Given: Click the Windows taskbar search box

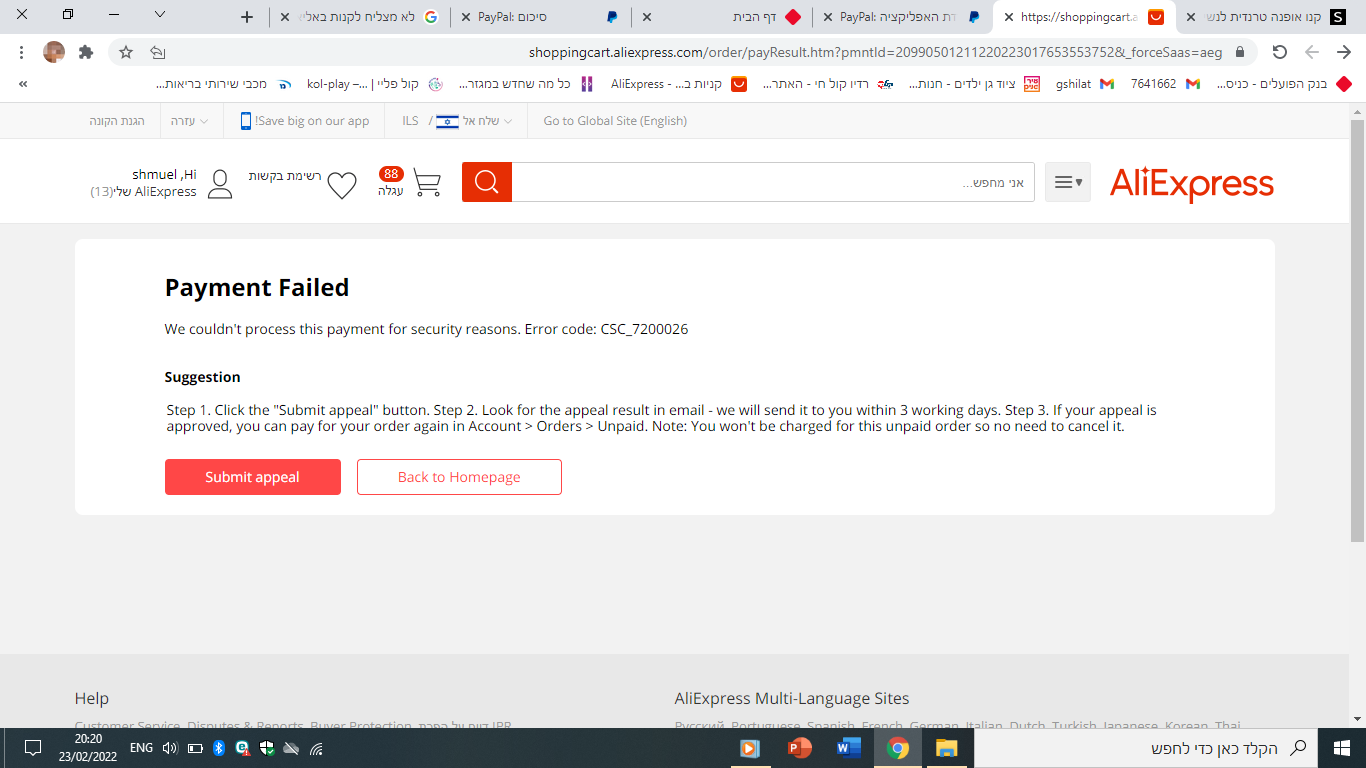Looking at the screenshot, I should [1145, 748].
